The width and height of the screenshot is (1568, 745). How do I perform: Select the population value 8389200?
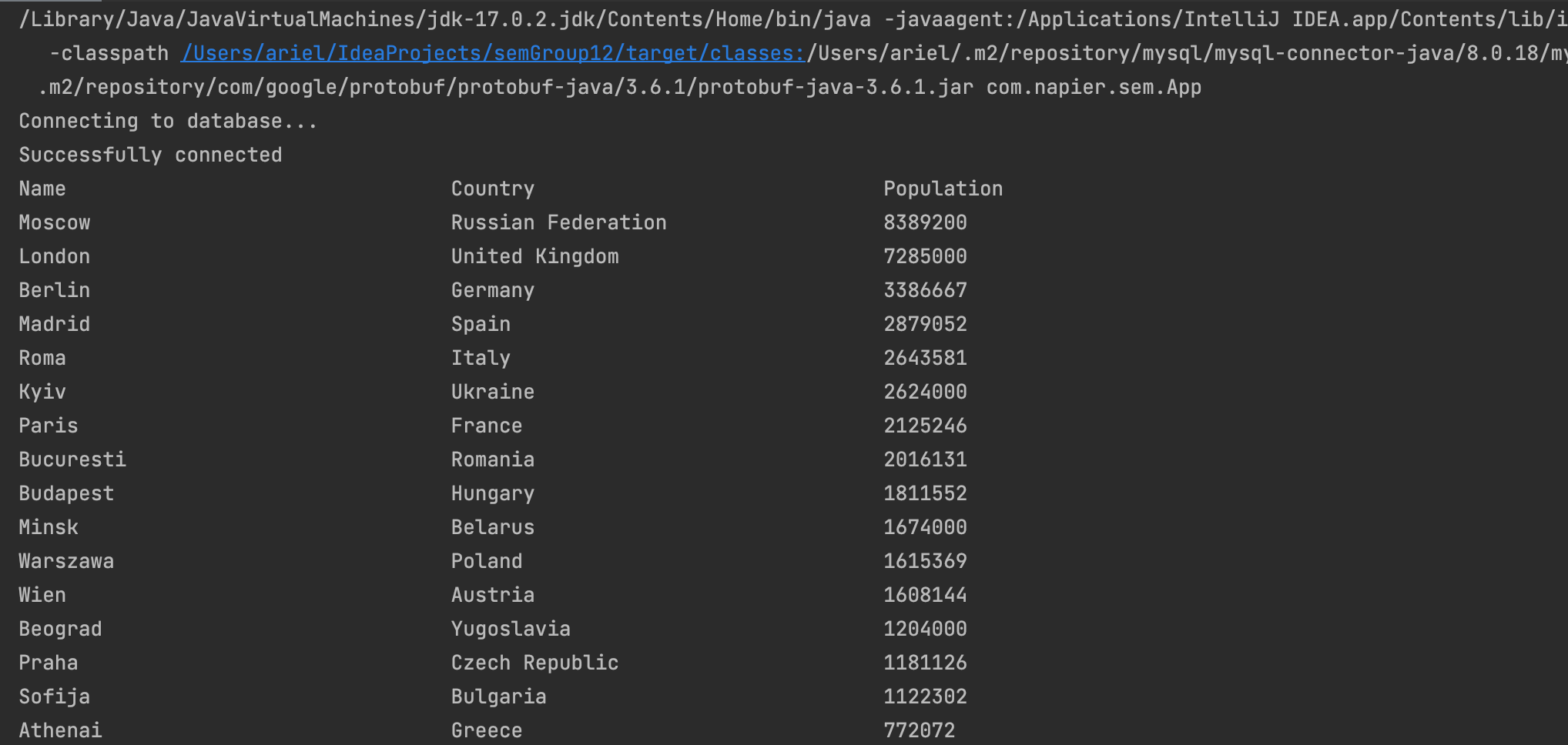(925, 222)
